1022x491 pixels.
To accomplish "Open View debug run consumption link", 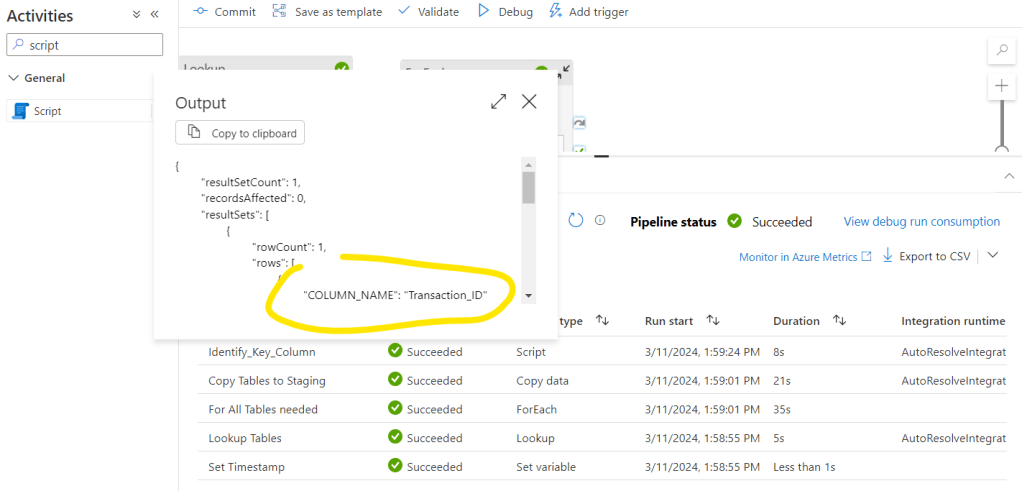I will pos(921,222).
